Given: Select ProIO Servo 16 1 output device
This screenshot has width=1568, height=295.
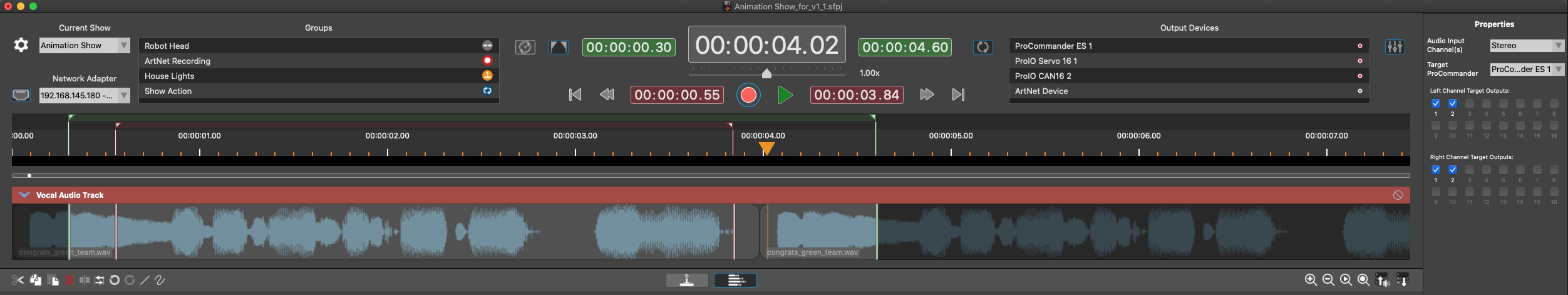Looking at the screenshot, I should pyautogui.click(x=1189, y=61).
